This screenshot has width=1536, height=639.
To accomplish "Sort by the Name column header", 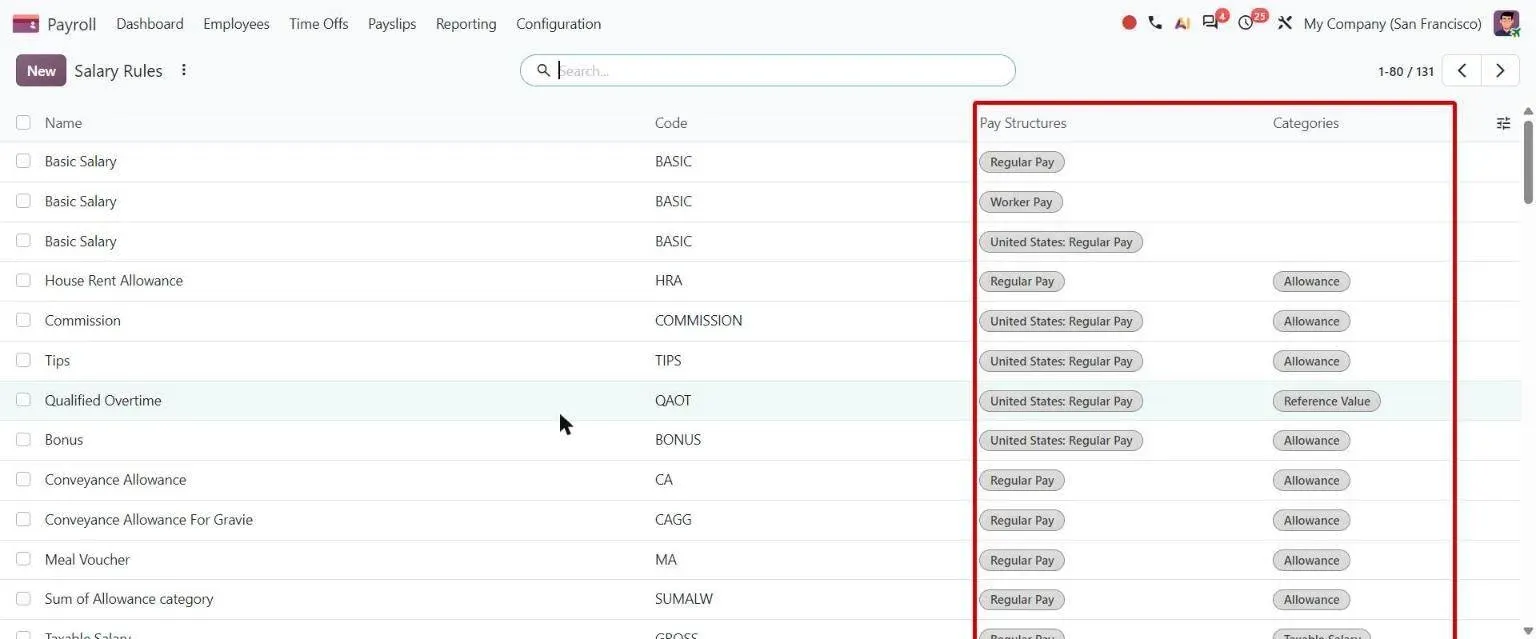I will [x=63, y=123].
